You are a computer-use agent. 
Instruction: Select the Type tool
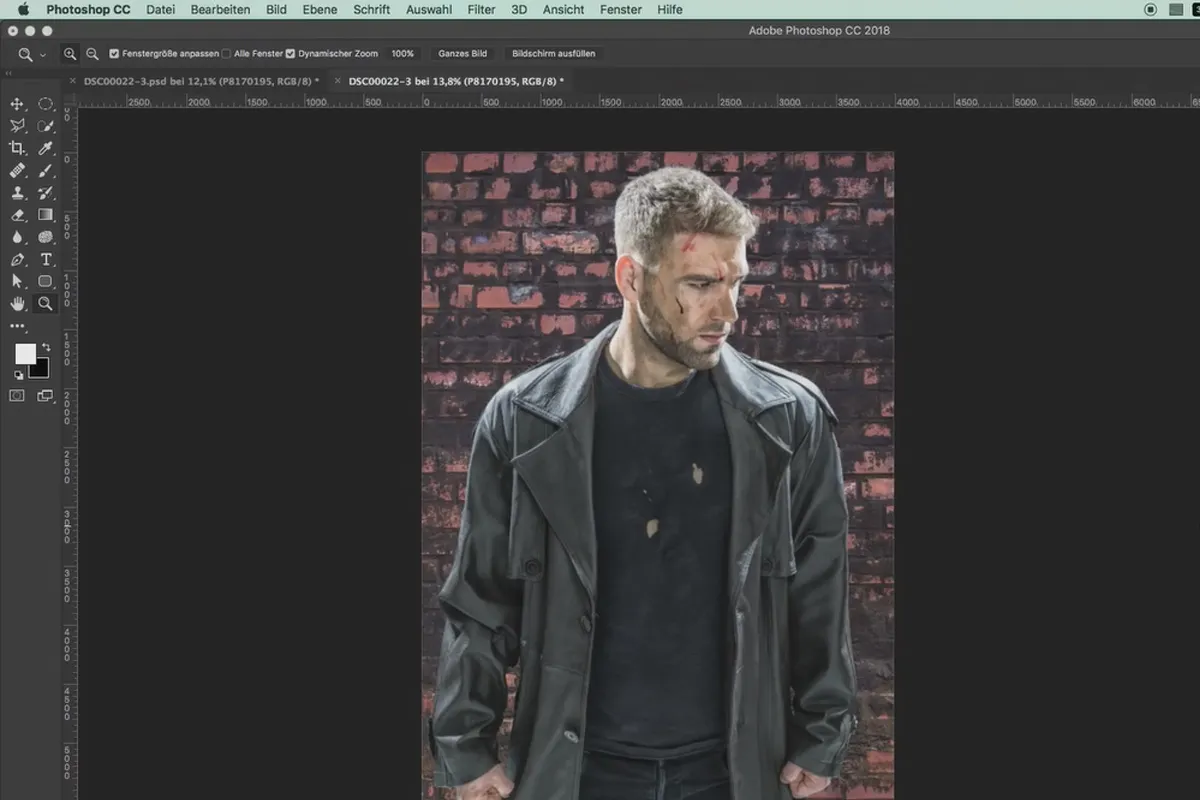(46, 259)
